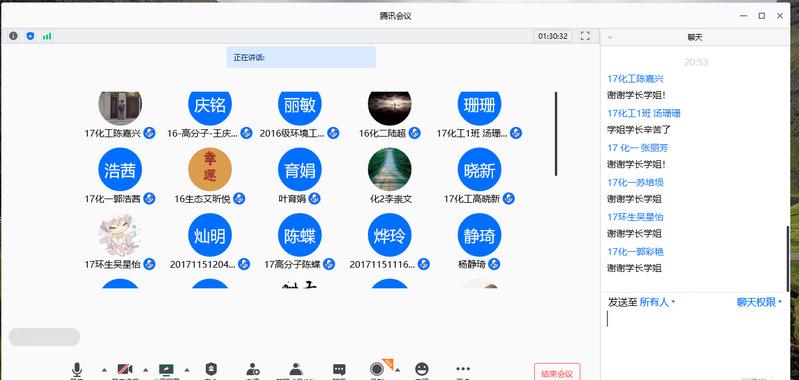This screenshot has height=380, width=799.
Task: Click sender name 17化工陈嘉兴 in chat
Action: click(635, 79)
